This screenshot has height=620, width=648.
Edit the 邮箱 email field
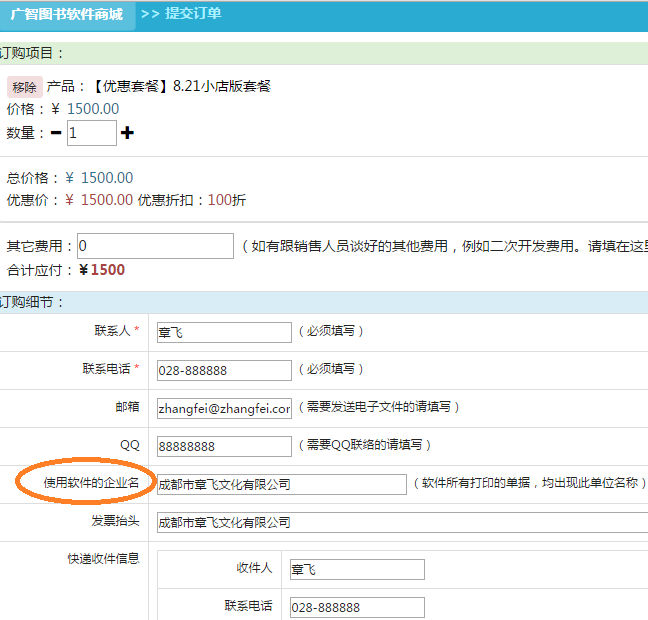pos(224,408)
